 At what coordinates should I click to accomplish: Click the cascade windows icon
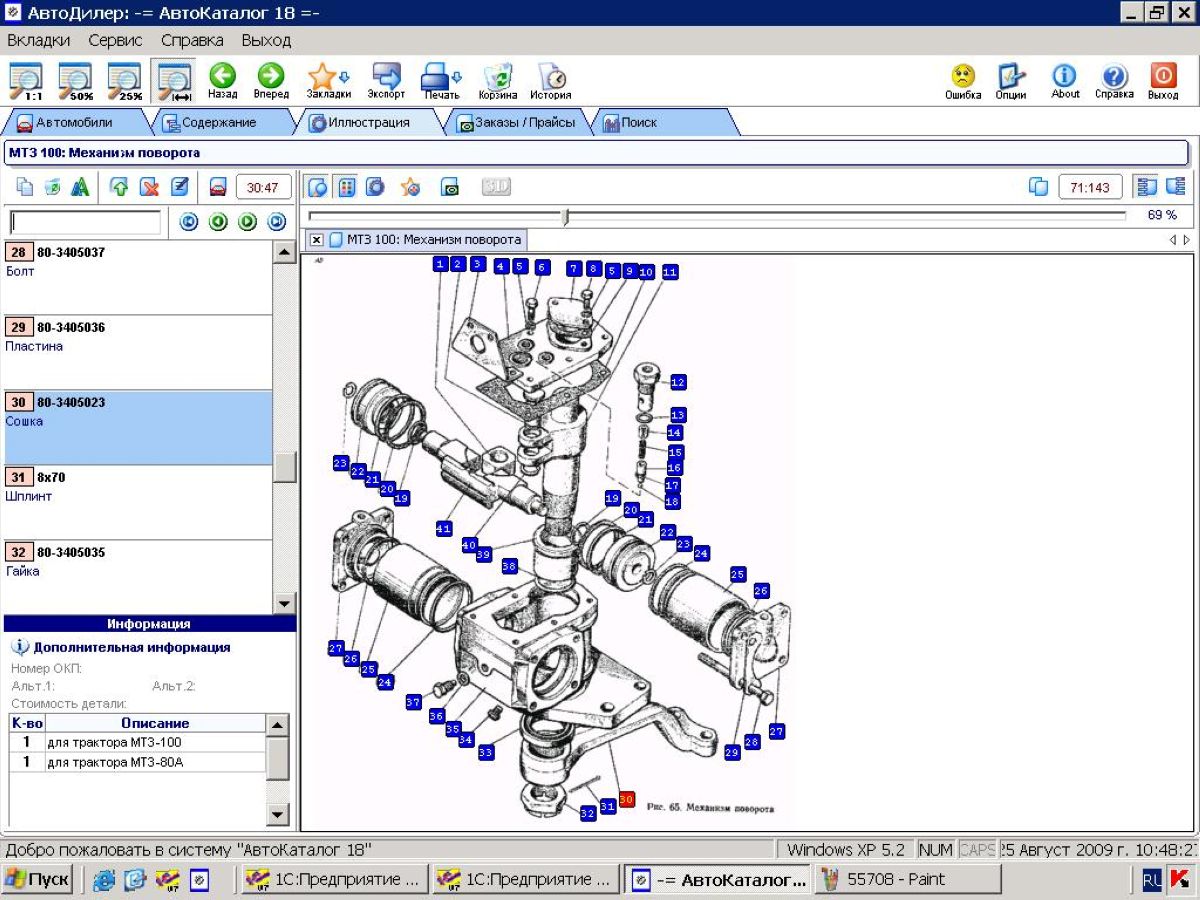[x=1039, y=187]
